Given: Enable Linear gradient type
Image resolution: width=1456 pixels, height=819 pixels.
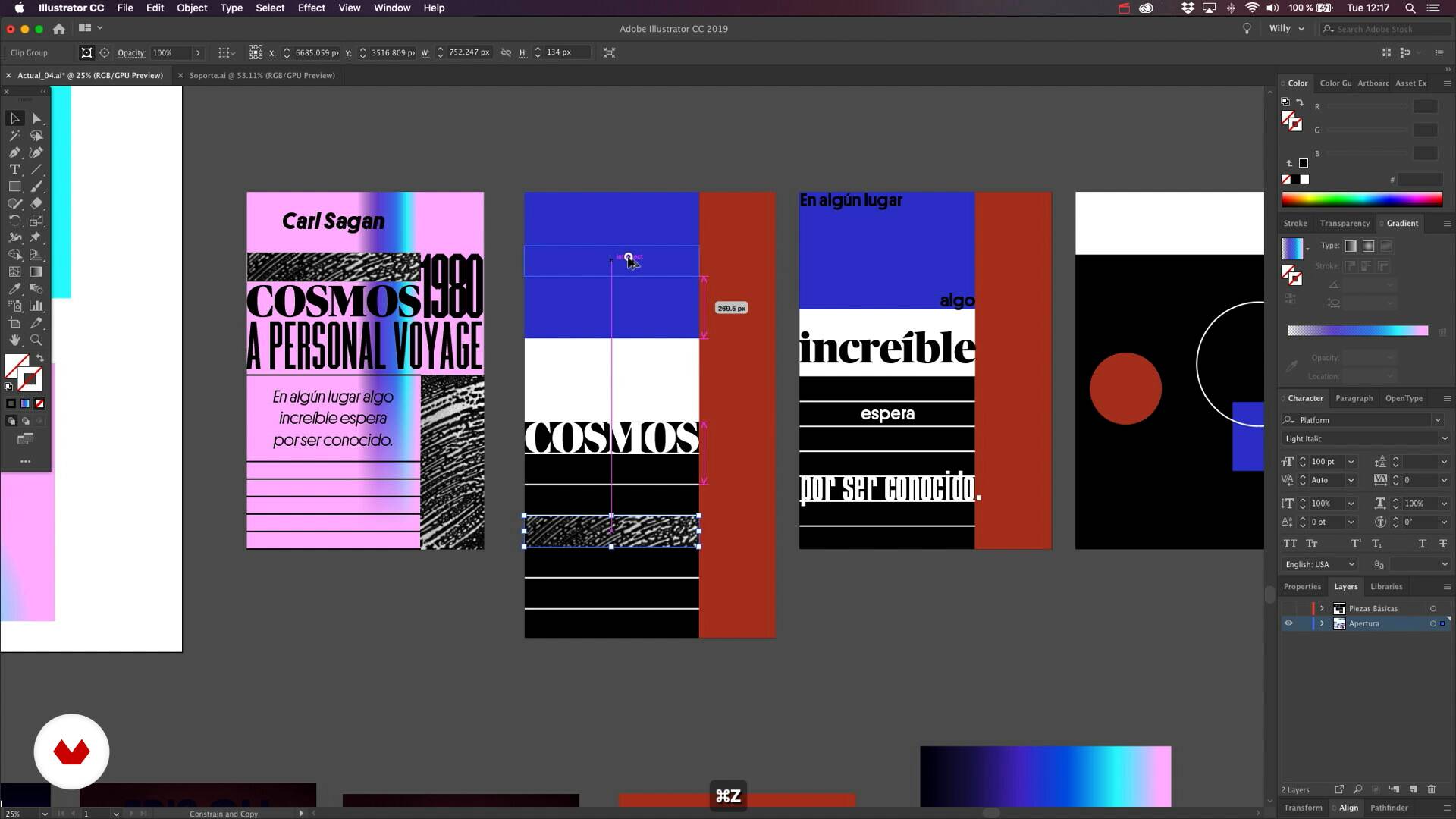Looking at the screenshot, I should tap(1351, 246).
